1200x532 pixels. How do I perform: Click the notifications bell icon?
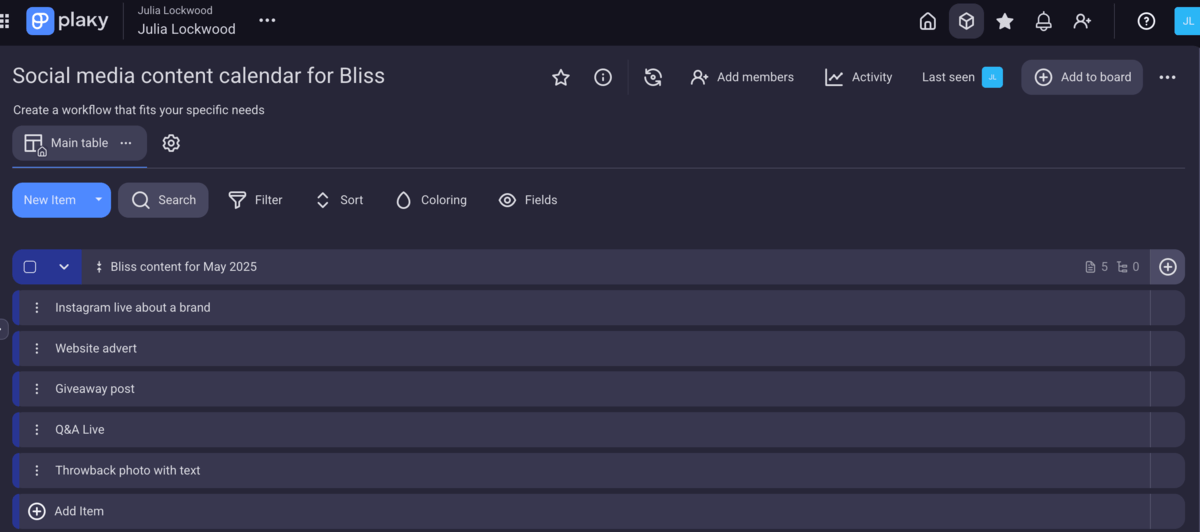[x=1043, y=21]
